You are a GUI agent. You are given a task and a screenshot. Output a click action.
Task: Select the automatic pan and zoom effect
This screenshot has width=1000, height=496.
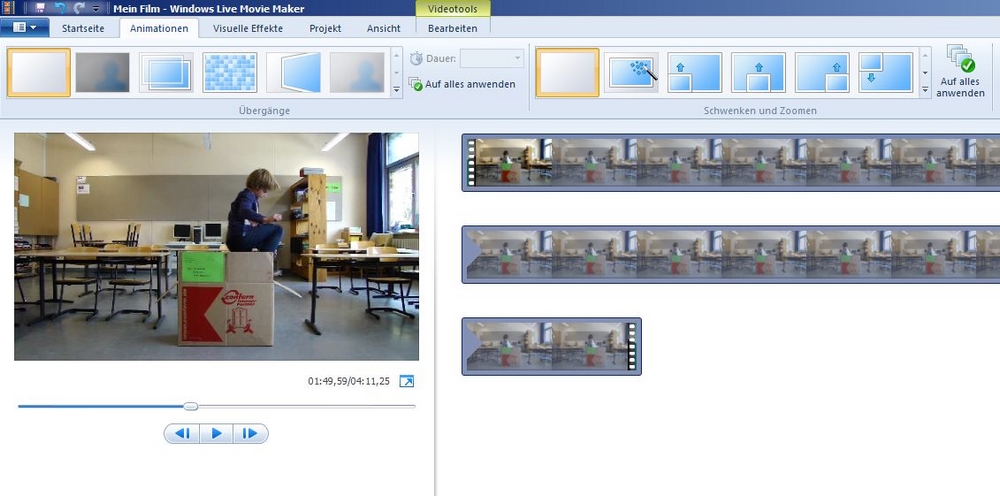click(631, 72)
